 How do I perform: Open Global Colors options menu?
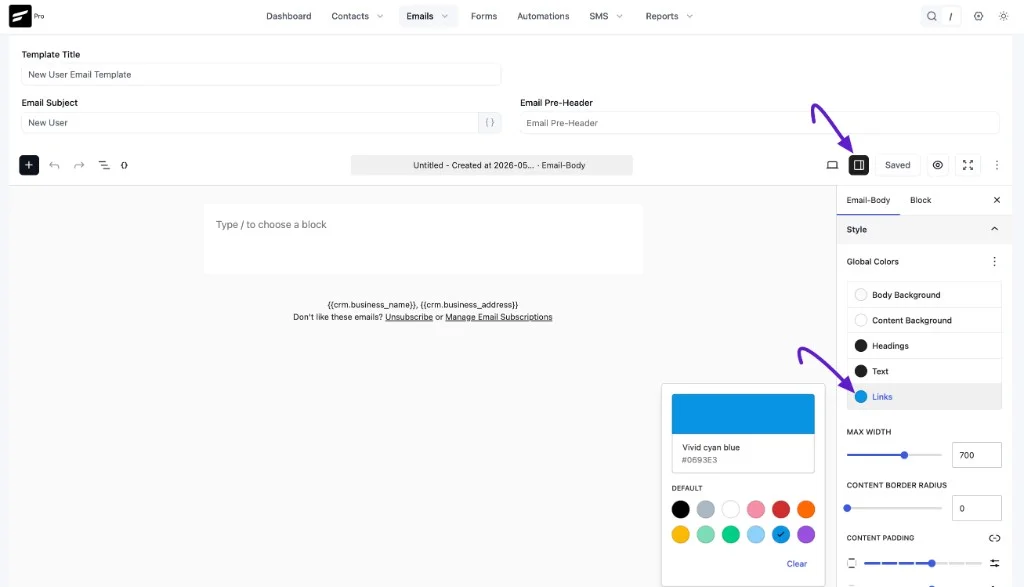tap(995, 261)
